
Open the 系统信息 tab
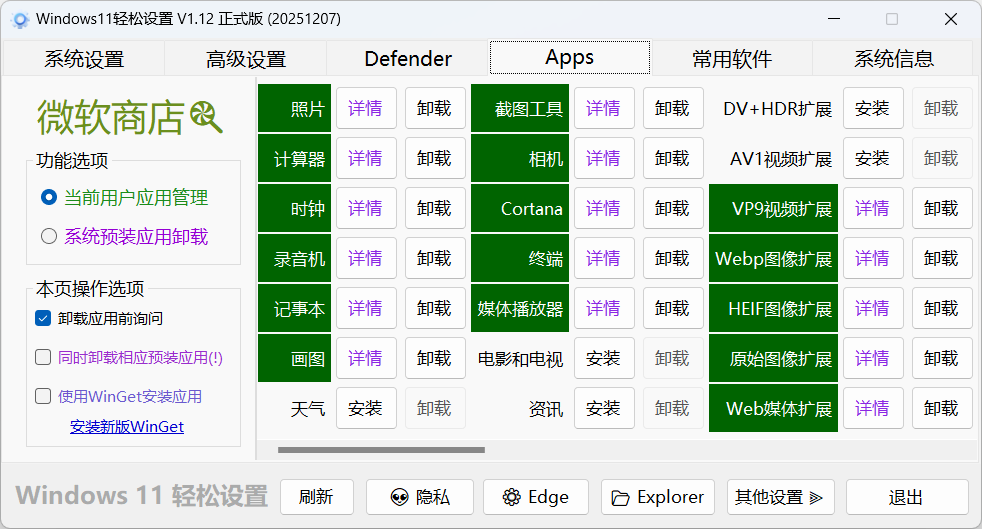[x=894, y=59]
